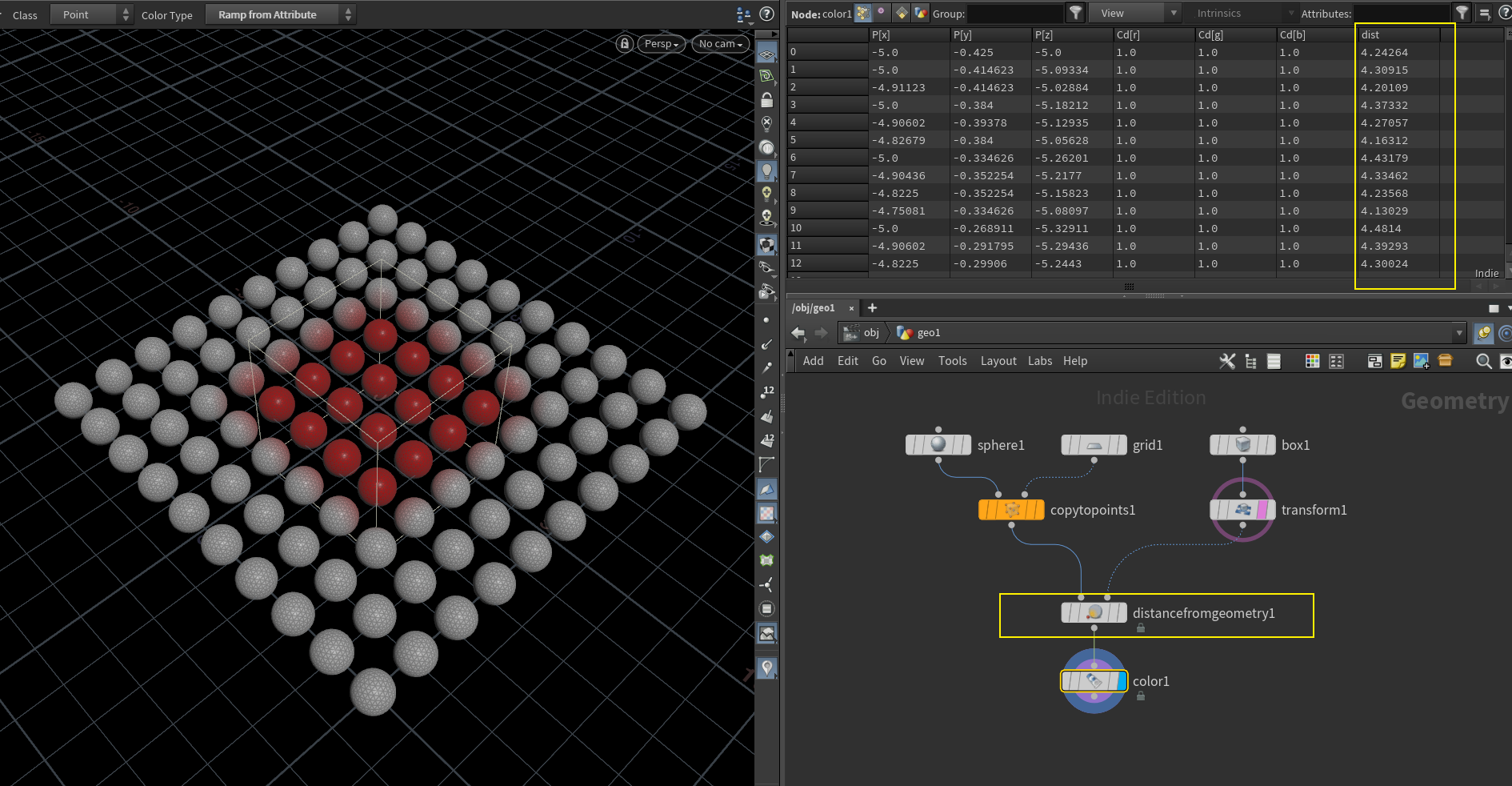Open the No cam camera menu
Viewport: 1512px width, 786px height.
click(721, 44)
